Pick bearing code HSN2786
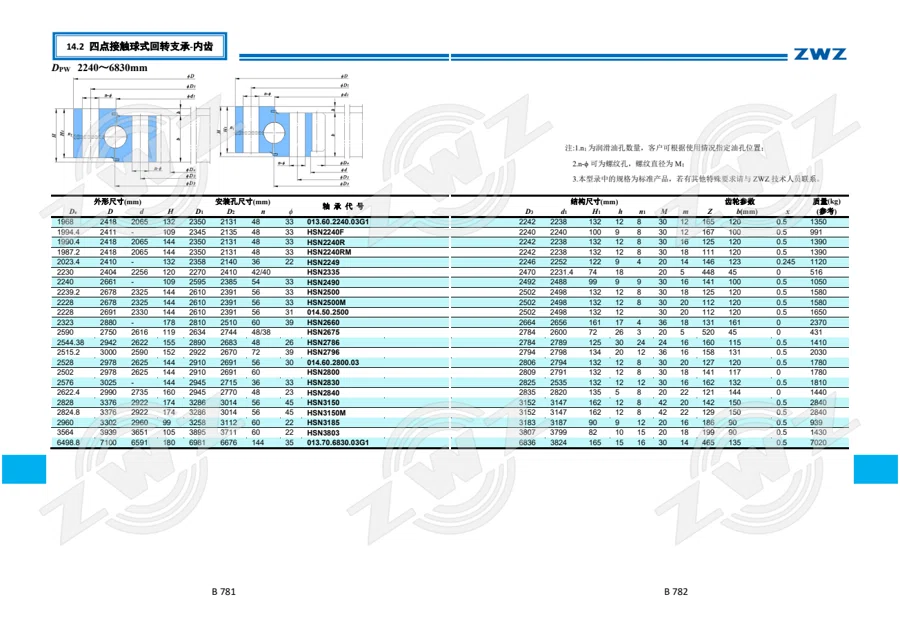 click(x=323, y=343)
